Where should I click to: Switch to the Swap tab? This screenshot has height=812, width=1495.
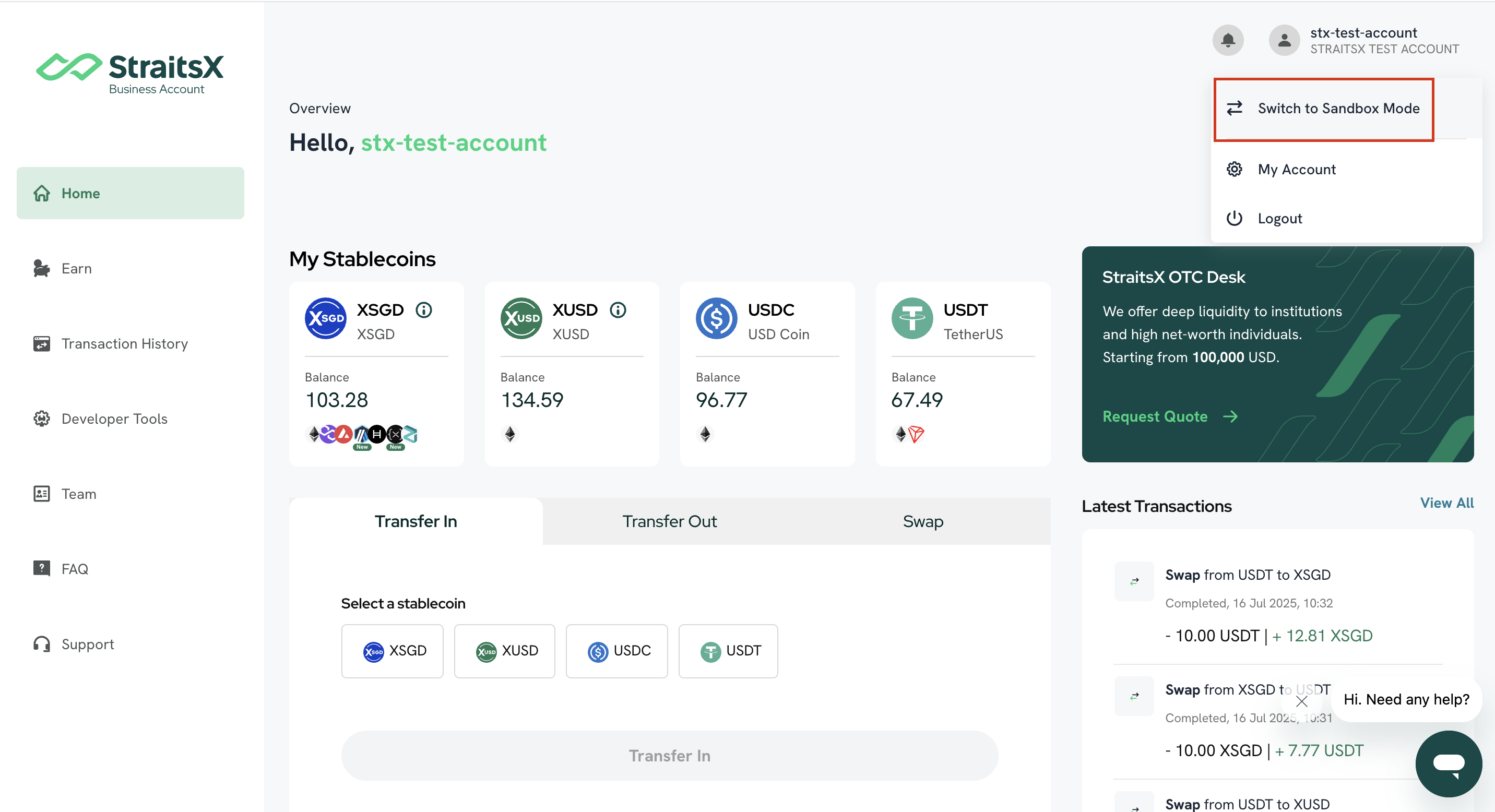pyautogui.click(x=923, y=521)
